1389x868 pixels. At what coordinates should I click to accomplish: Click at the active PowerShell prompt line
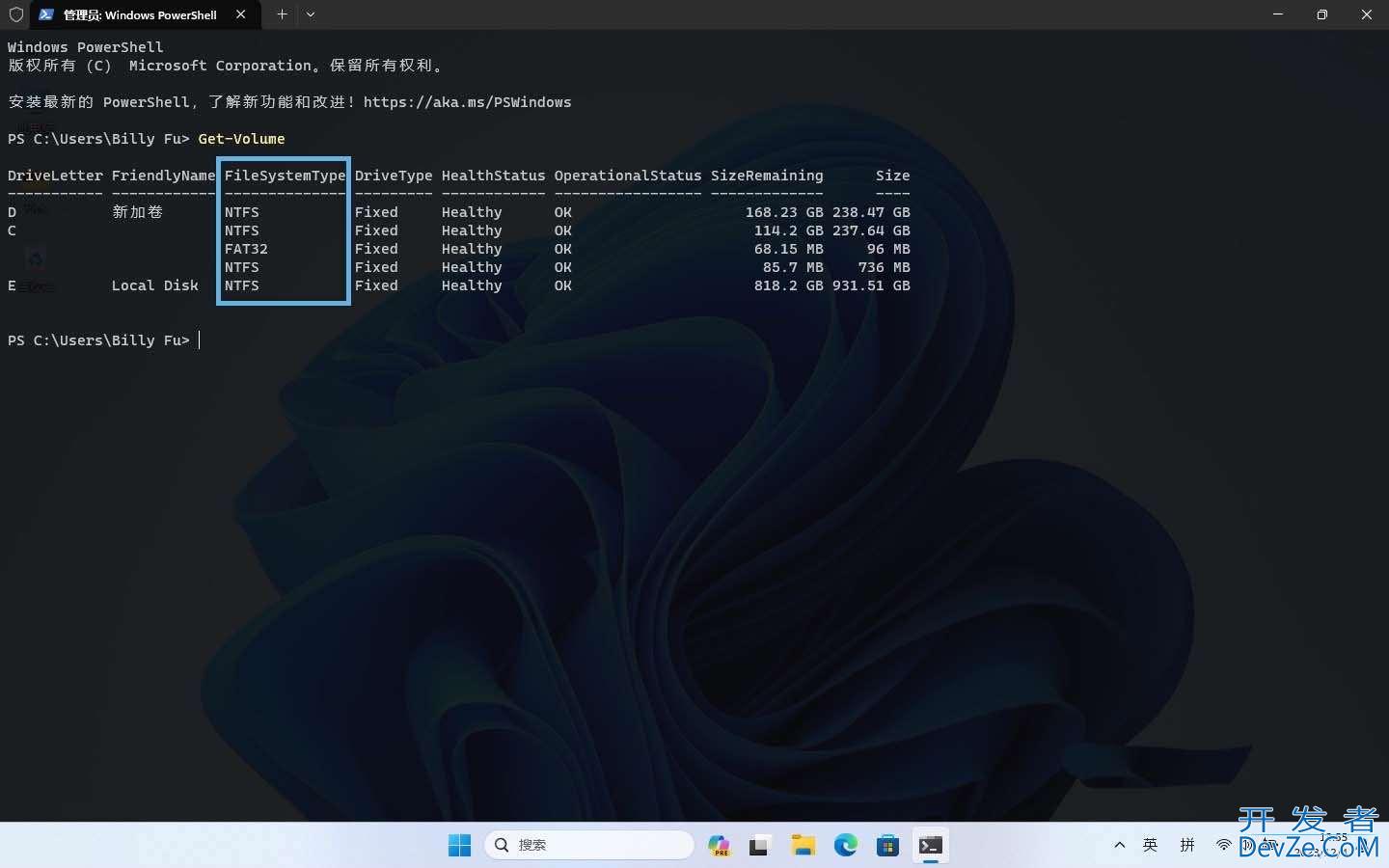pyautogui.click(x=103, y=340)
